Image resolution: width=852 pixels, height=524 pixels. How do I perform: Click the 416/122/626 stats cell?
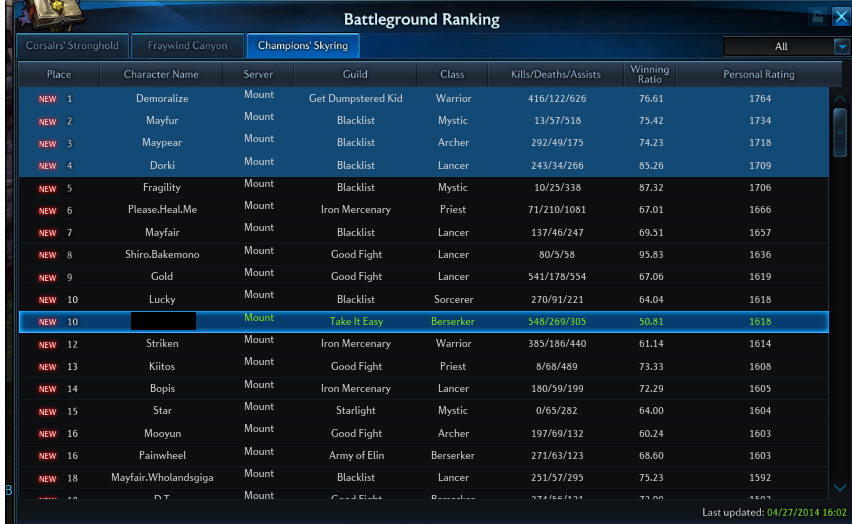(557, 99)
